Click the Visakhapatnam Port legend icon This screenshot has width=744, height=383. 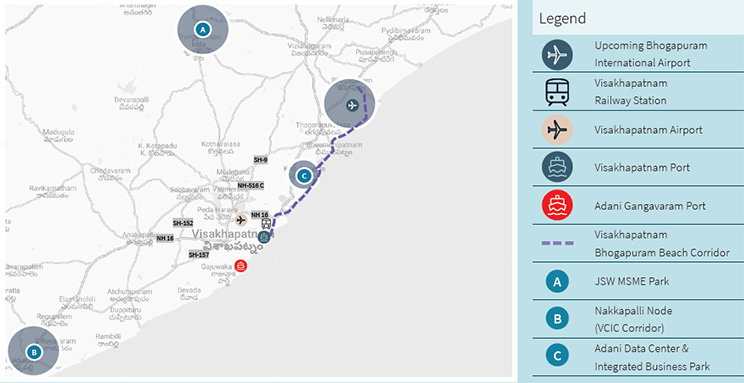(558, 168)
